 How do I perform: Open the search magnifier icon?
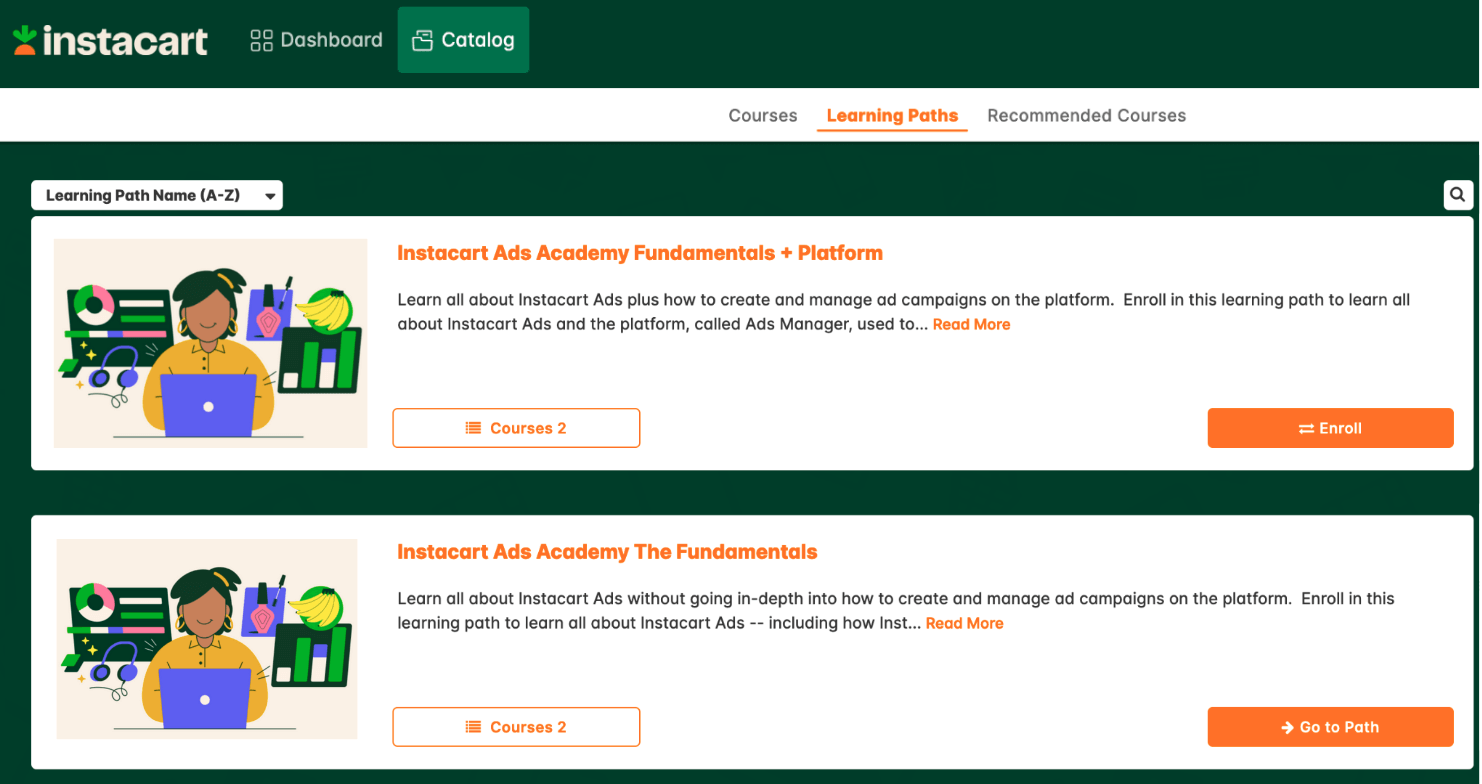coord(1458,195)
